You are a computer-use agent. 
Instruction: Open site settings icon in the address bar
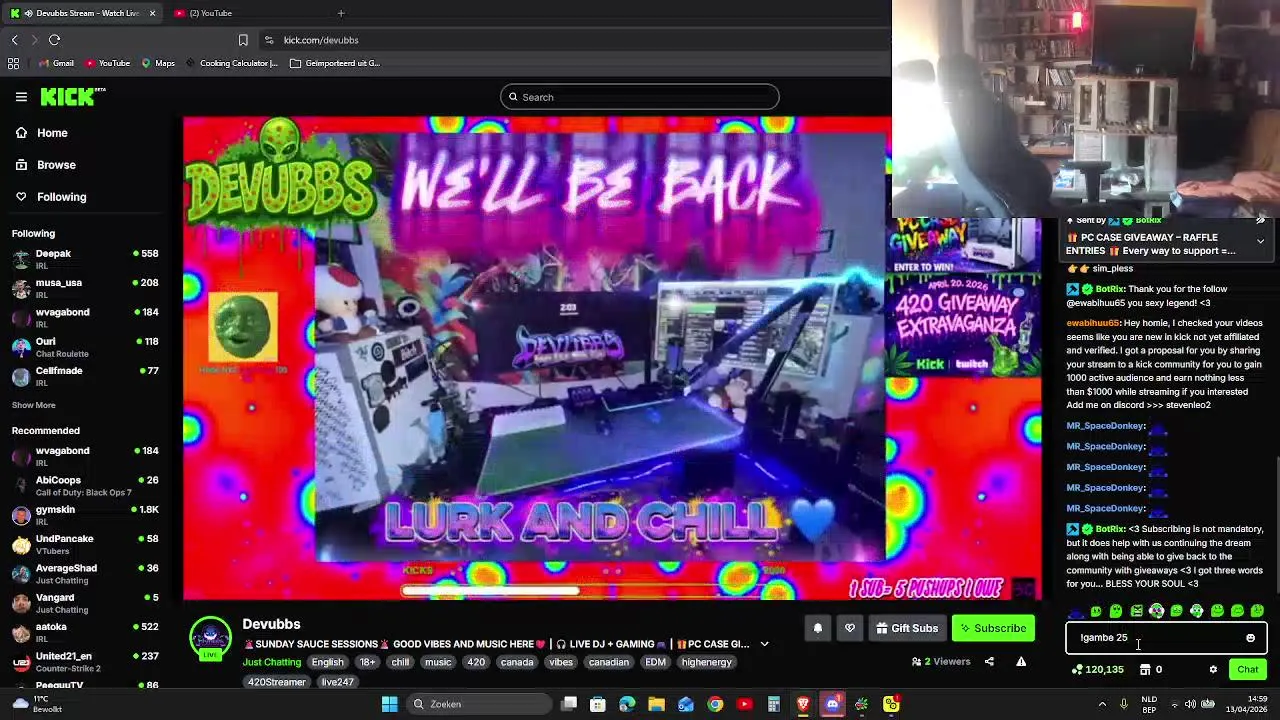(x=268, y=40)
